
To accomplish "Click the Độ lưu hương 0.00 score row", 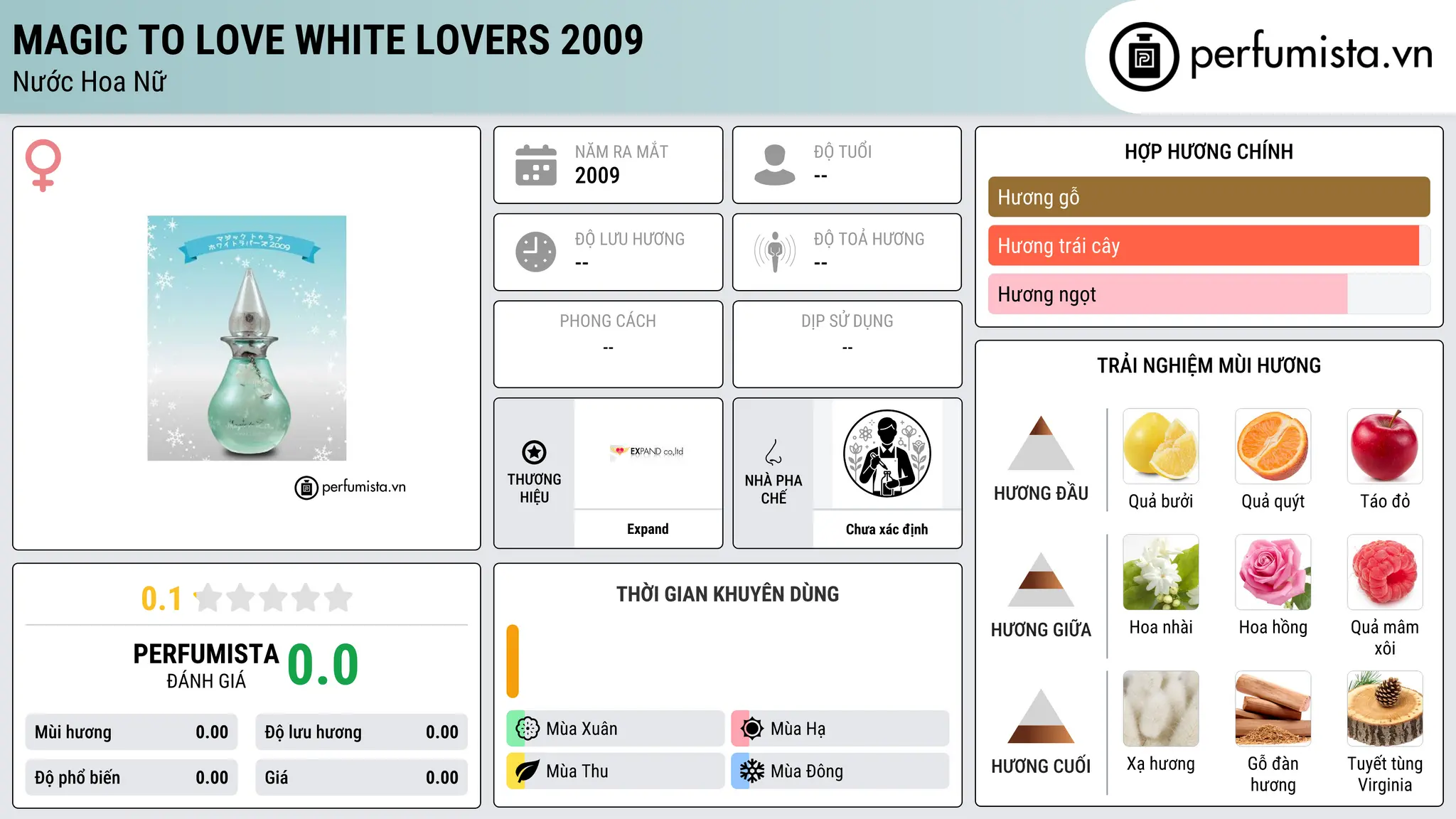I will [x=361, y=732].
